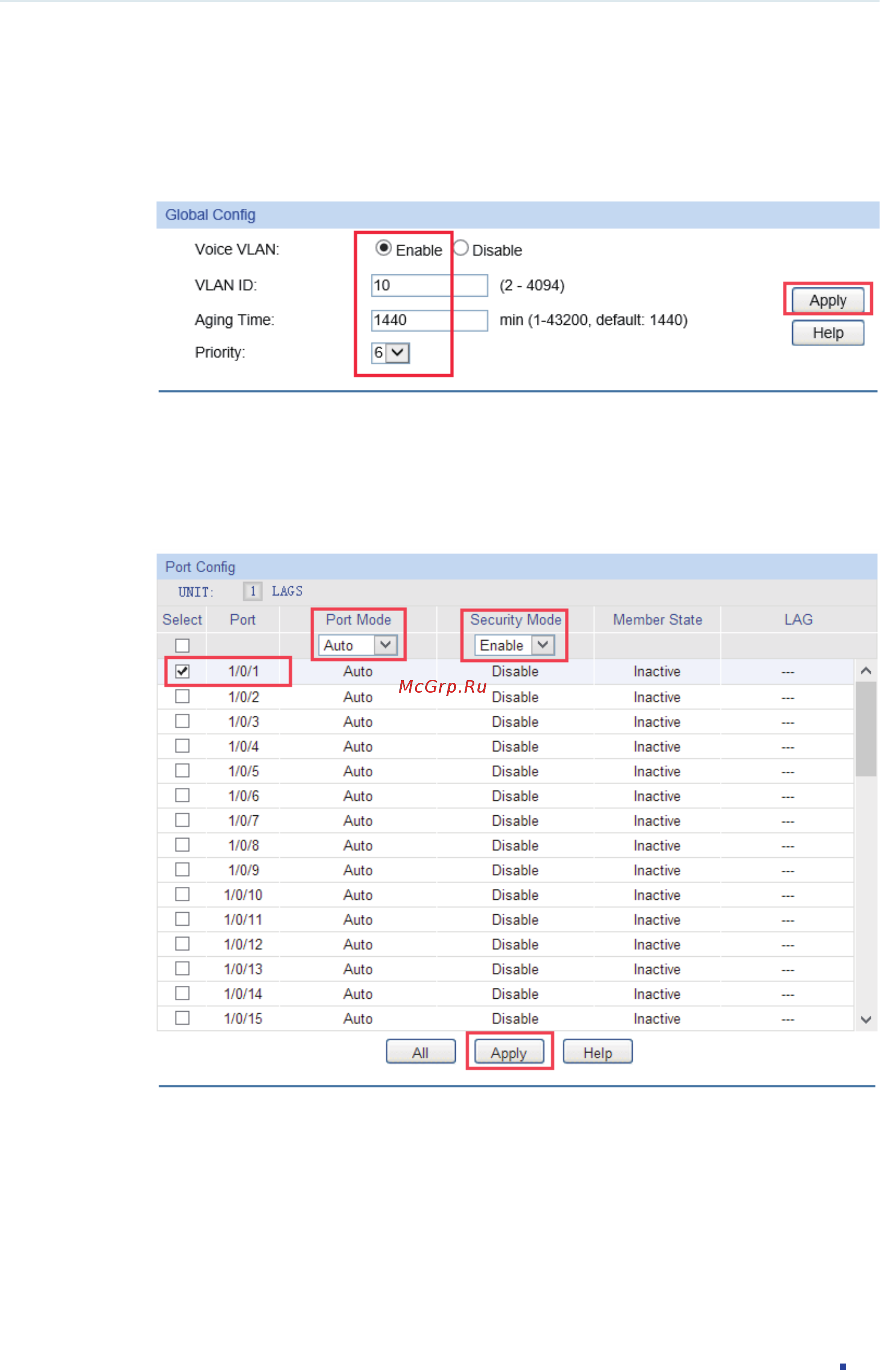This screenshot has width=880, height=1372.
Task: Select the Voice VLAN Disable radio button
Action: (461, 248)
